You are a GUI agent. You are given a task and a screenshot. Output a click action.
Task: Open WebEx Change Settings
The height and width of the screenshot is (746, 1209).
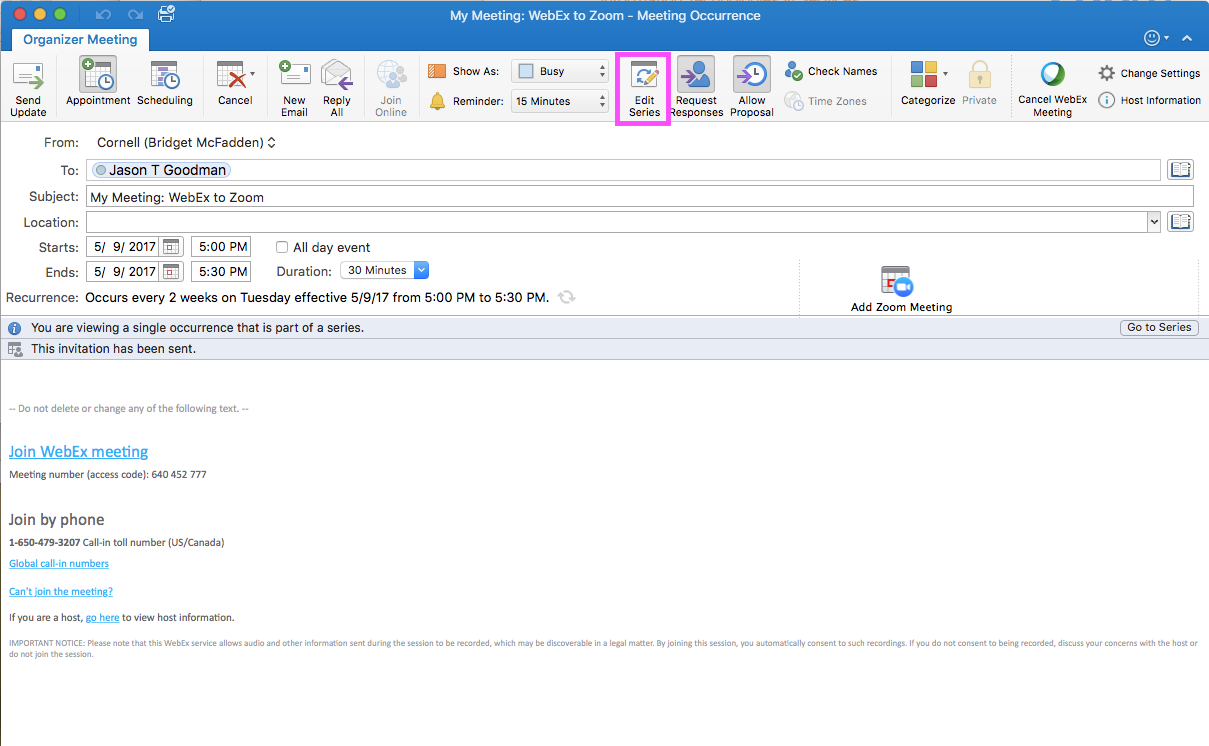[x=1149, y=73]
